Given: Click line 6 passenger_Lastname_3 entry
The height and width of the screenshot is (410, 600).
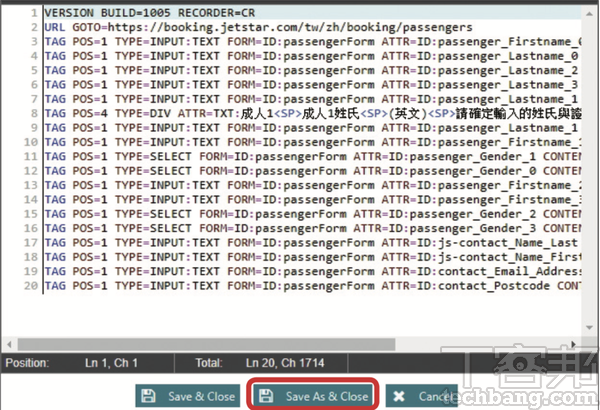Looking at the screenshot, I should (311, 85).
